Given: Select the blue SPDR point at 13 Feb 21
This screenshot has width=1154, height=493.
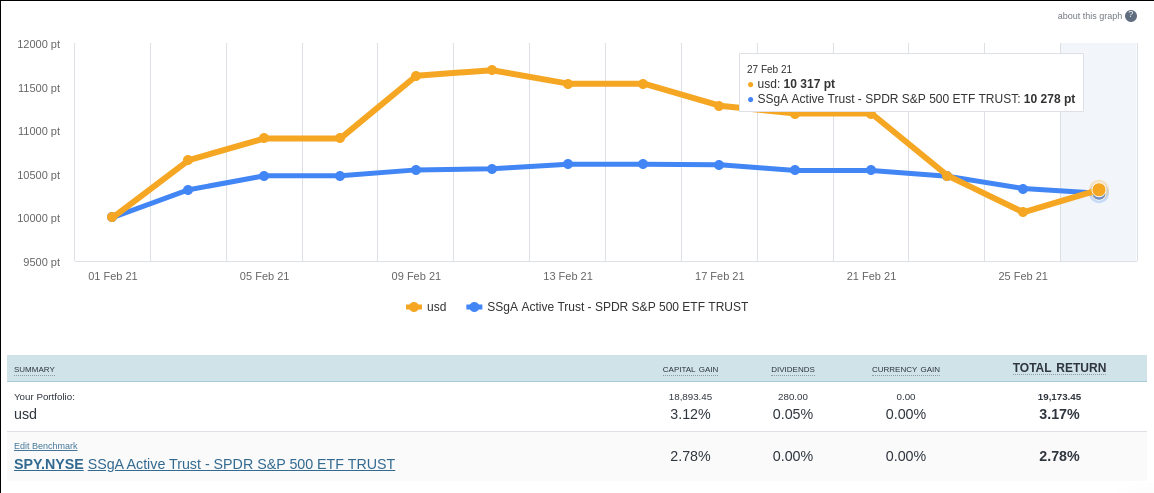Looking at the screenshot, I should coord(568,164).
